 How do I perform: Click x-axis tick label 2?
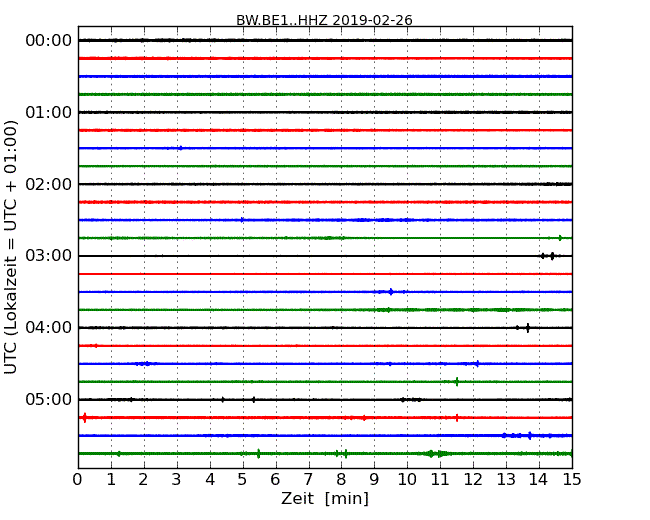[x=143, y=480]
